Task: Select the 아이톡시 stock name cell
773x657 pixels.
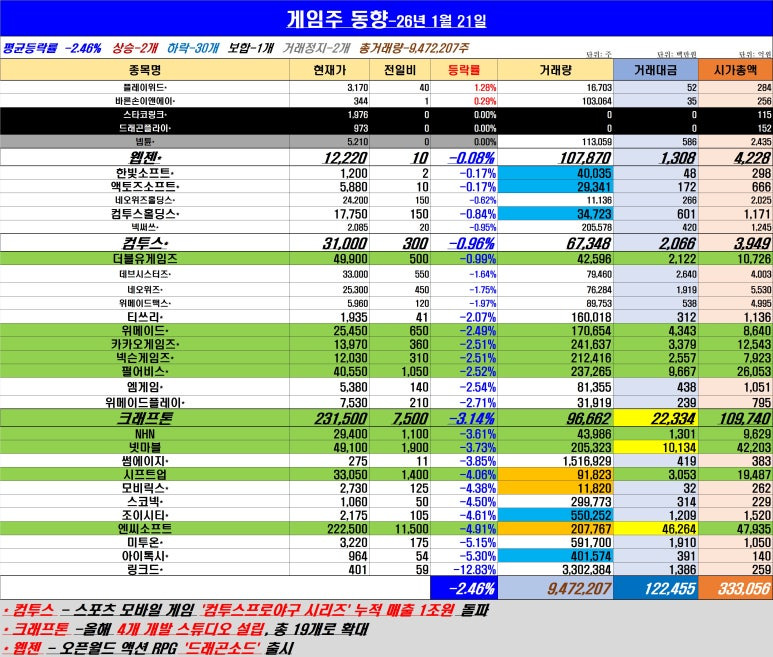Action: click(x=145, y=555)
